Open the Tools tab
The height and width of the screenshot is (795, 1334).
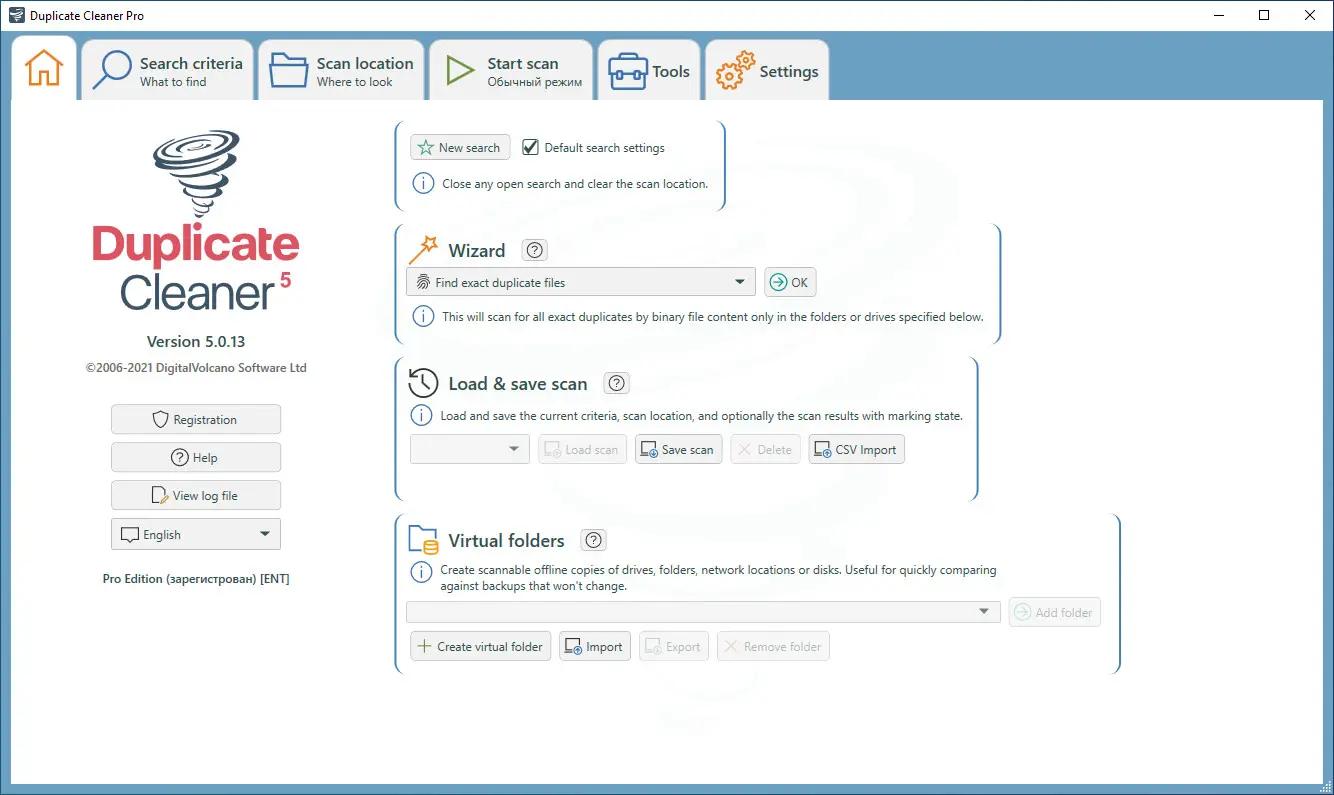[x=649, y=71]
